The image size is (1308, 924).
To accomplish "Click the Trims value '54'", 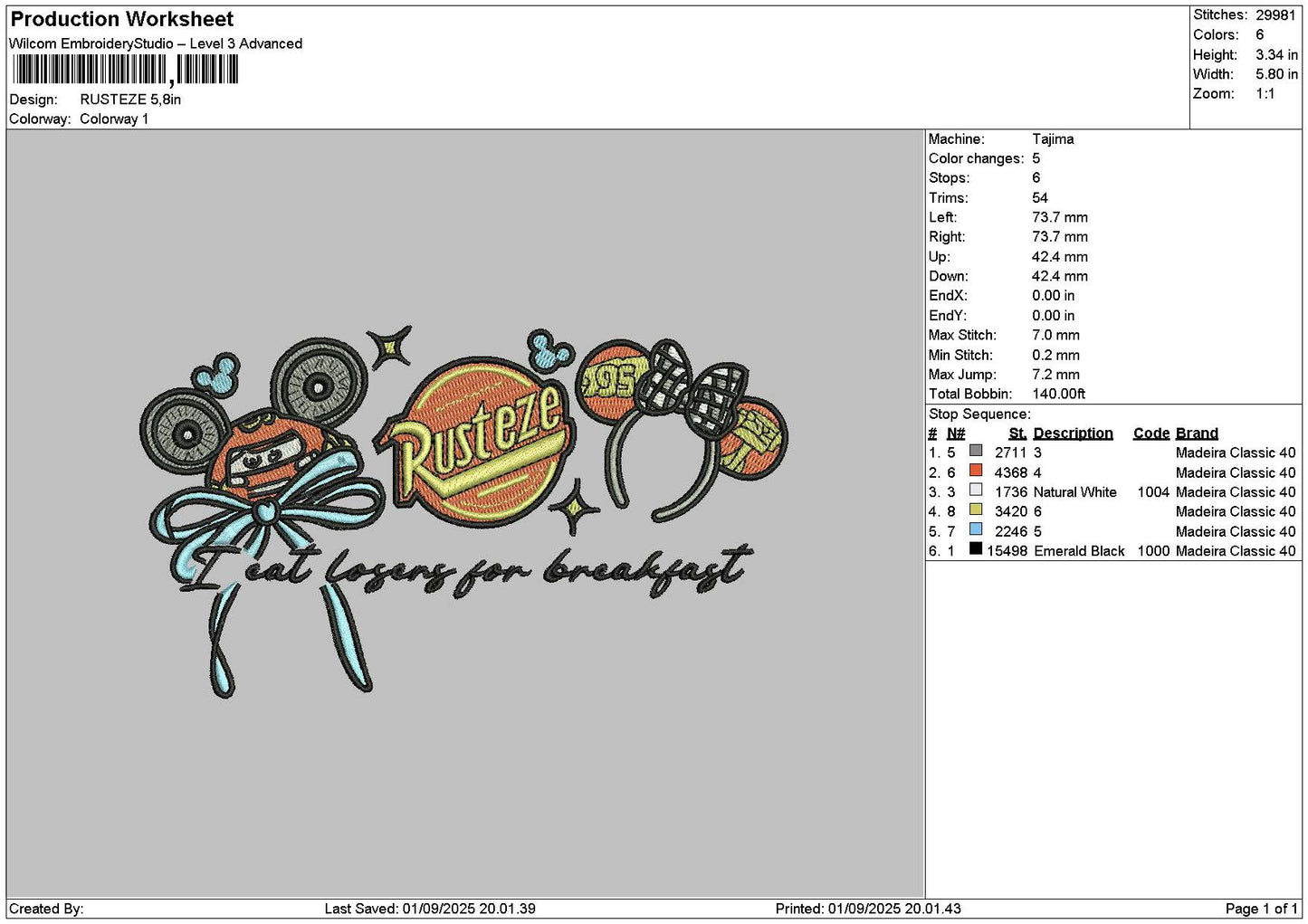I will point(1040,198).
